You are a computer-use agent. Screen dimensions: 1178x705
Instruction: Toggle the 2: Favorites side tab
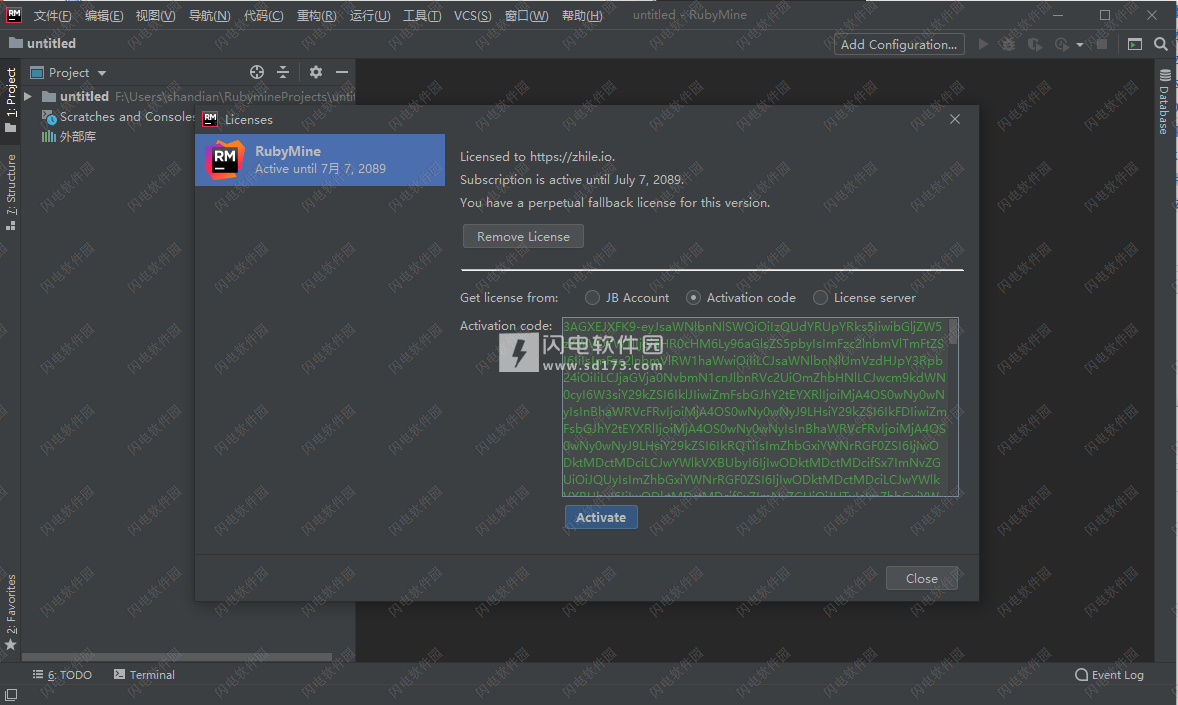click(11, 612)
